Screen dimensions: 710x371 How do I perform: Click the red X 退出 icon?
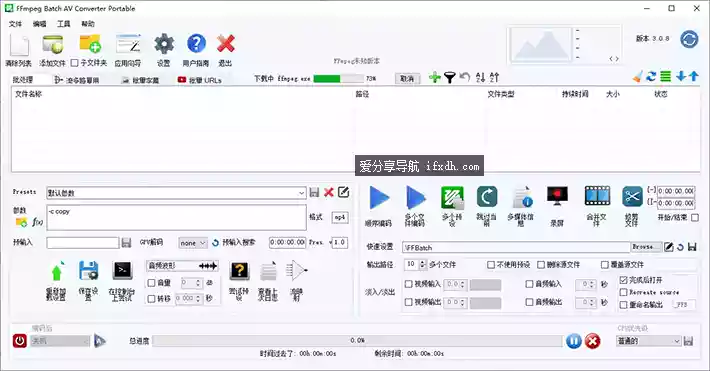tap(225, 44)
